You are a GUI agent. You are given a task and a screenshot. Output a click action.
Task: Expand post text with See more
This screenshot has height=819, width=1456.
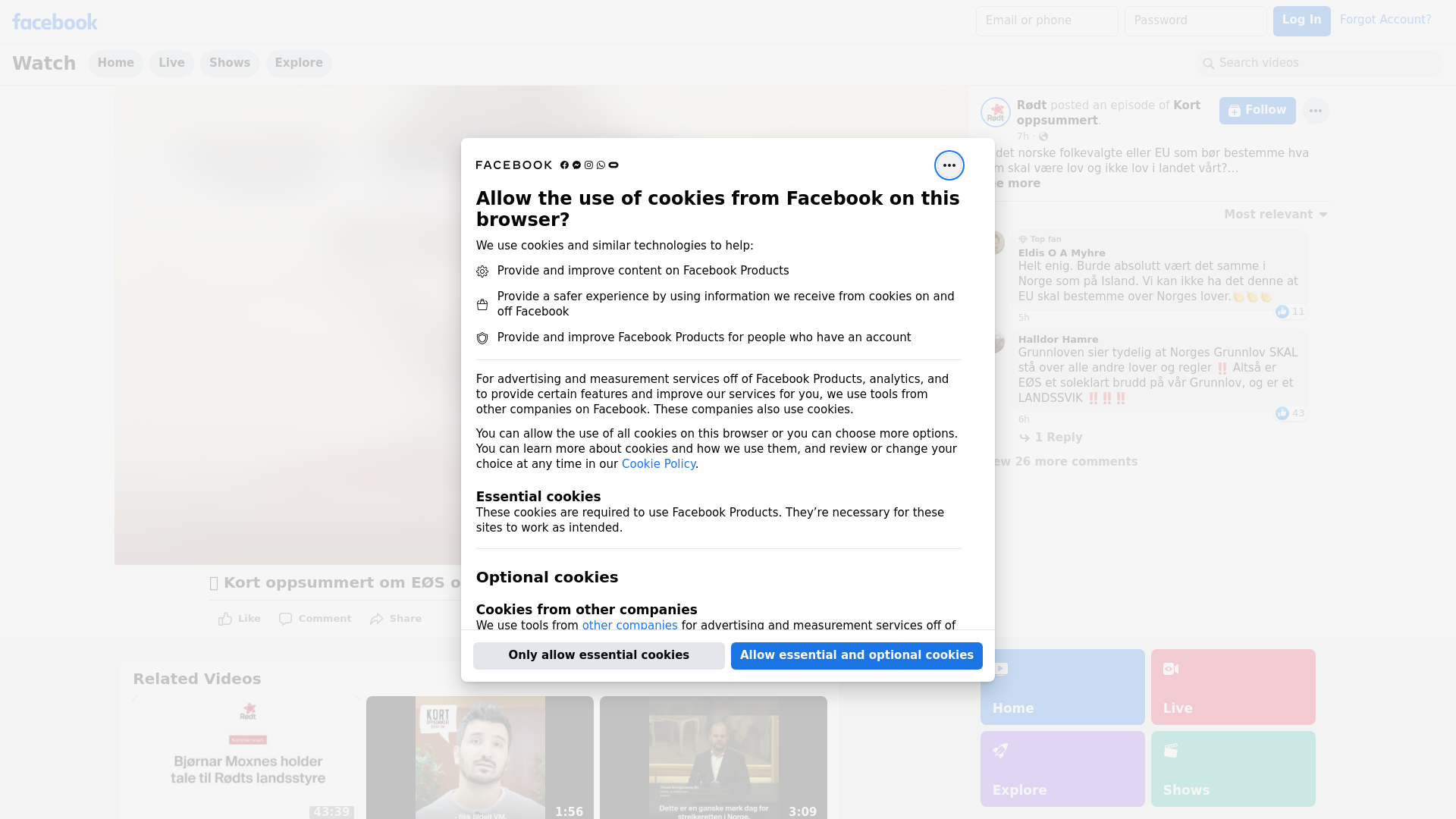(1018, 184)
